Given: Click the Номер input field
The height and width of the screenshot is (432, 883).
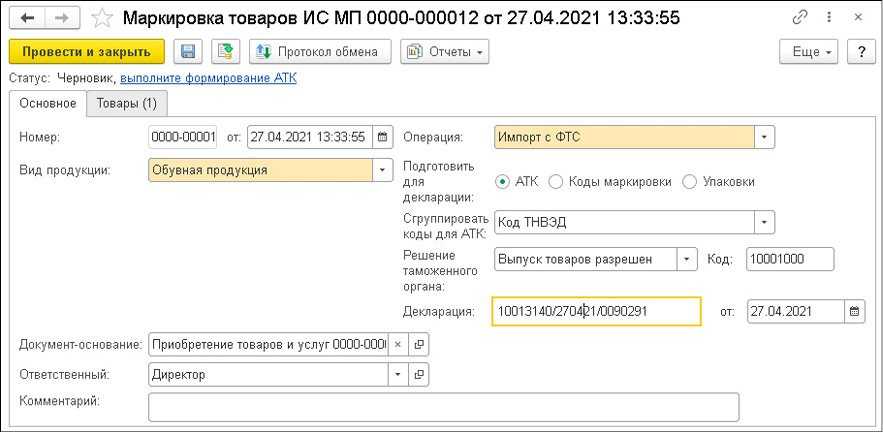Looking at the screenshot, I should [x=182, y=137].
